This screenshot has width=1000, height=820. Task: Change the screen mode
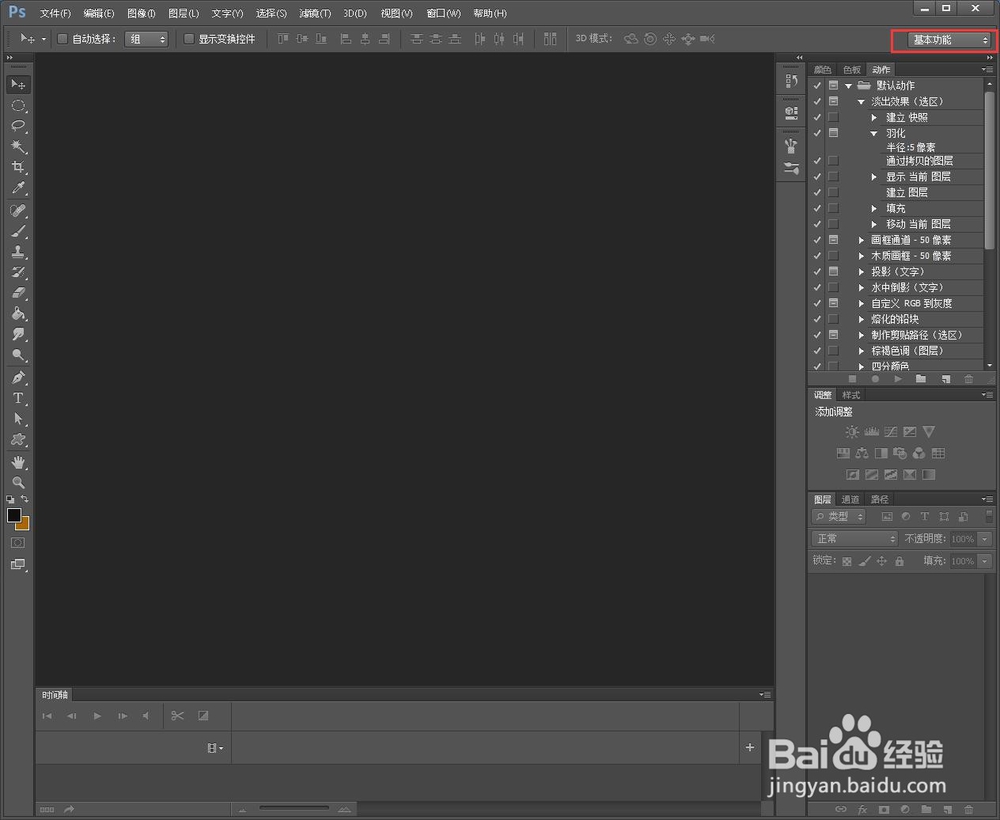[x=18, y=564]
